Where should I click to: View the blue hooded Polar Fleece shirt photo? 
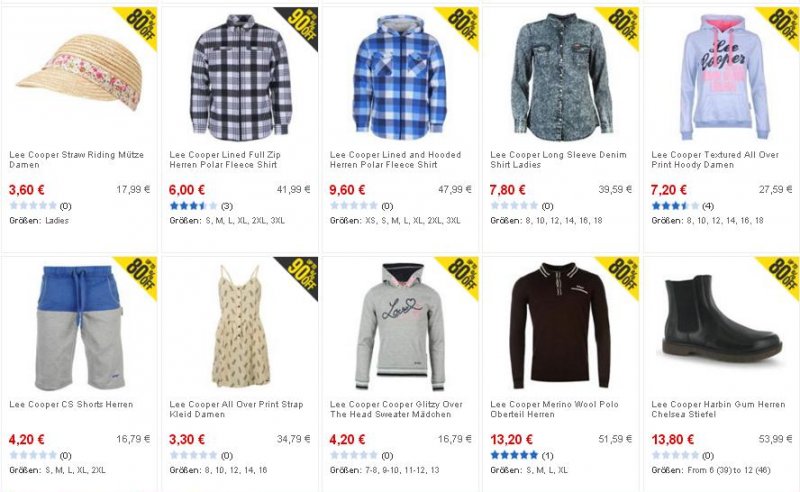tap(400, 78)
